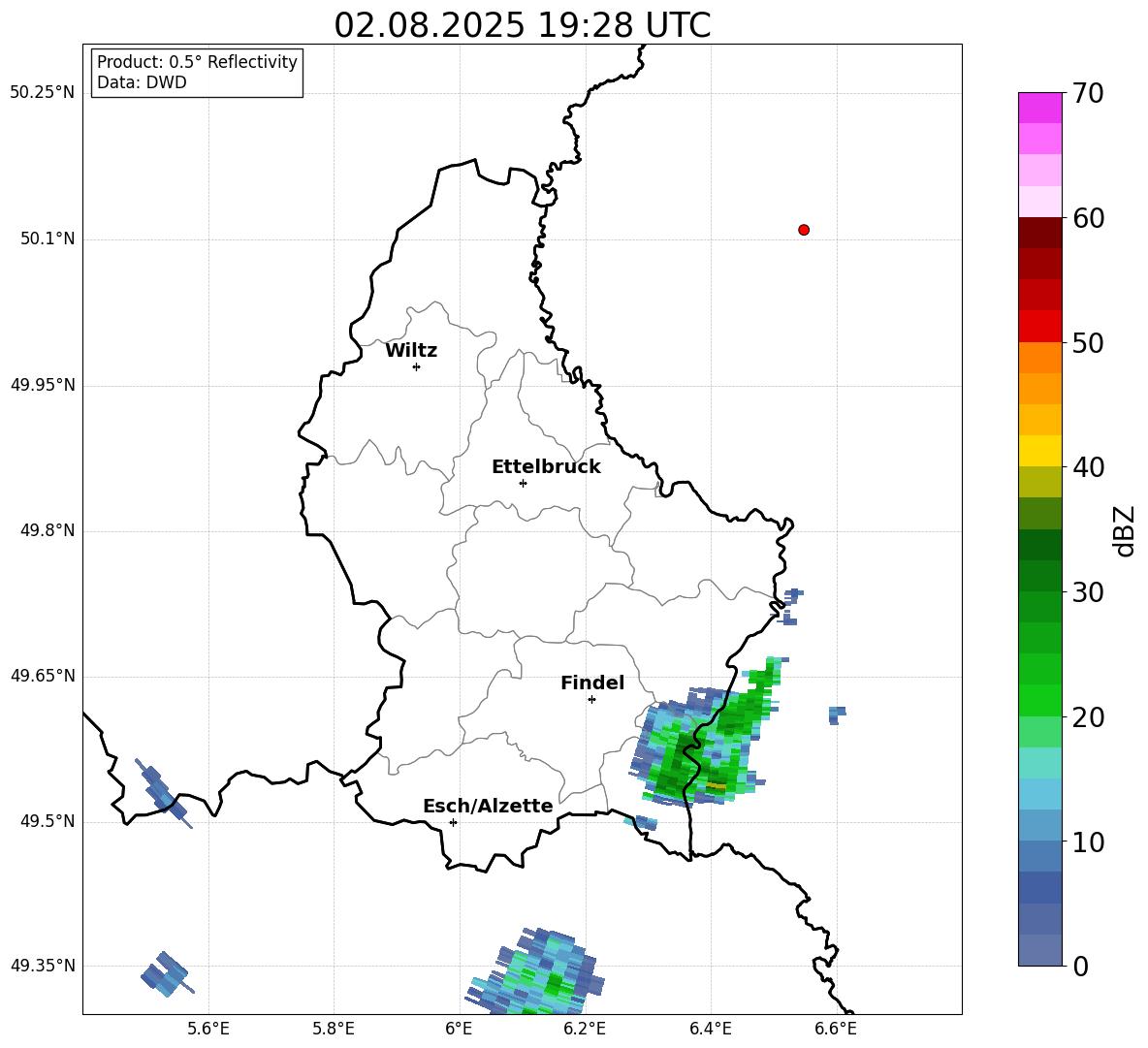Click the orange colorbar segment below 50
Viewport: 1148px width, 1048px height.
[x=1039, y=357]
